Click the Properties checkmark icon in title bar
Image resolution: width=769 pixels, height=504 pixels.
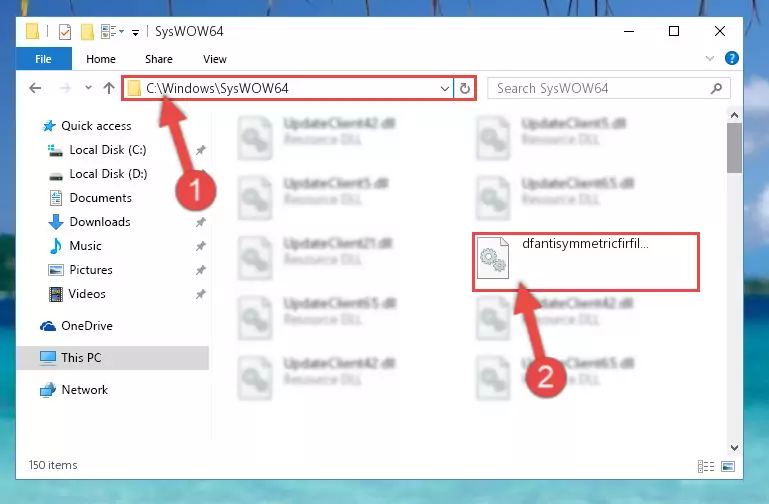(x=65, y=32)
